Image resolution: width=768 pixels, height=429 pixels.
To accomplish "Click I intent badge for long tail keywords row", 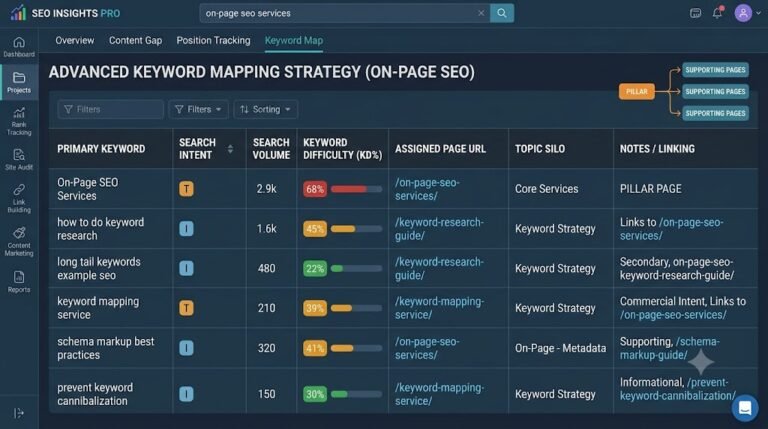I will point(186,268).
